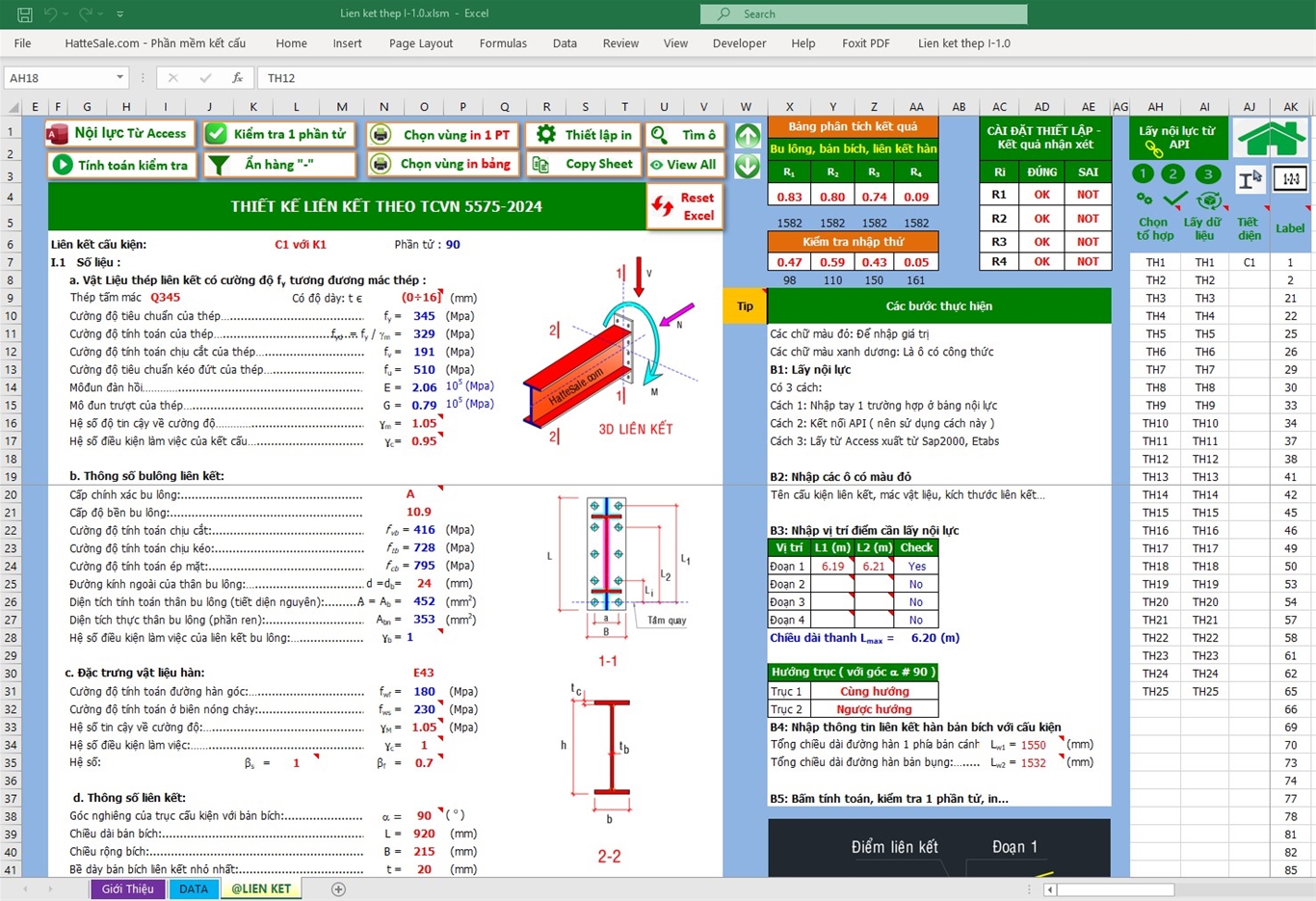Toggle View All eye button
Screen dimensions: 1316x901
click(684, 165)
